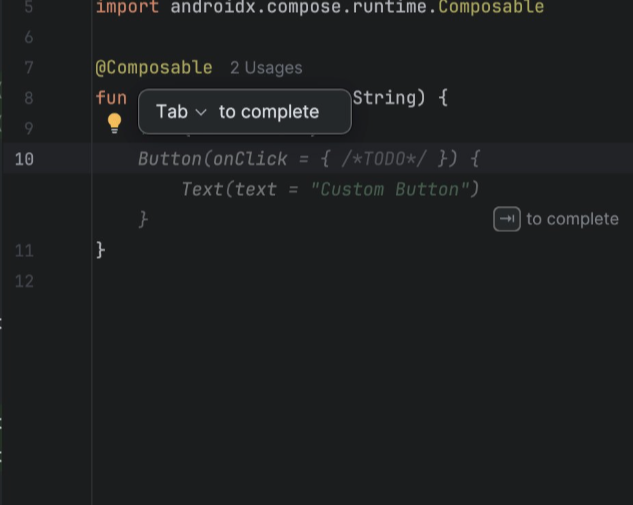Click the gray suggested closing brace
This screenshot has height=505, width=633.
[x=143, y=219]
